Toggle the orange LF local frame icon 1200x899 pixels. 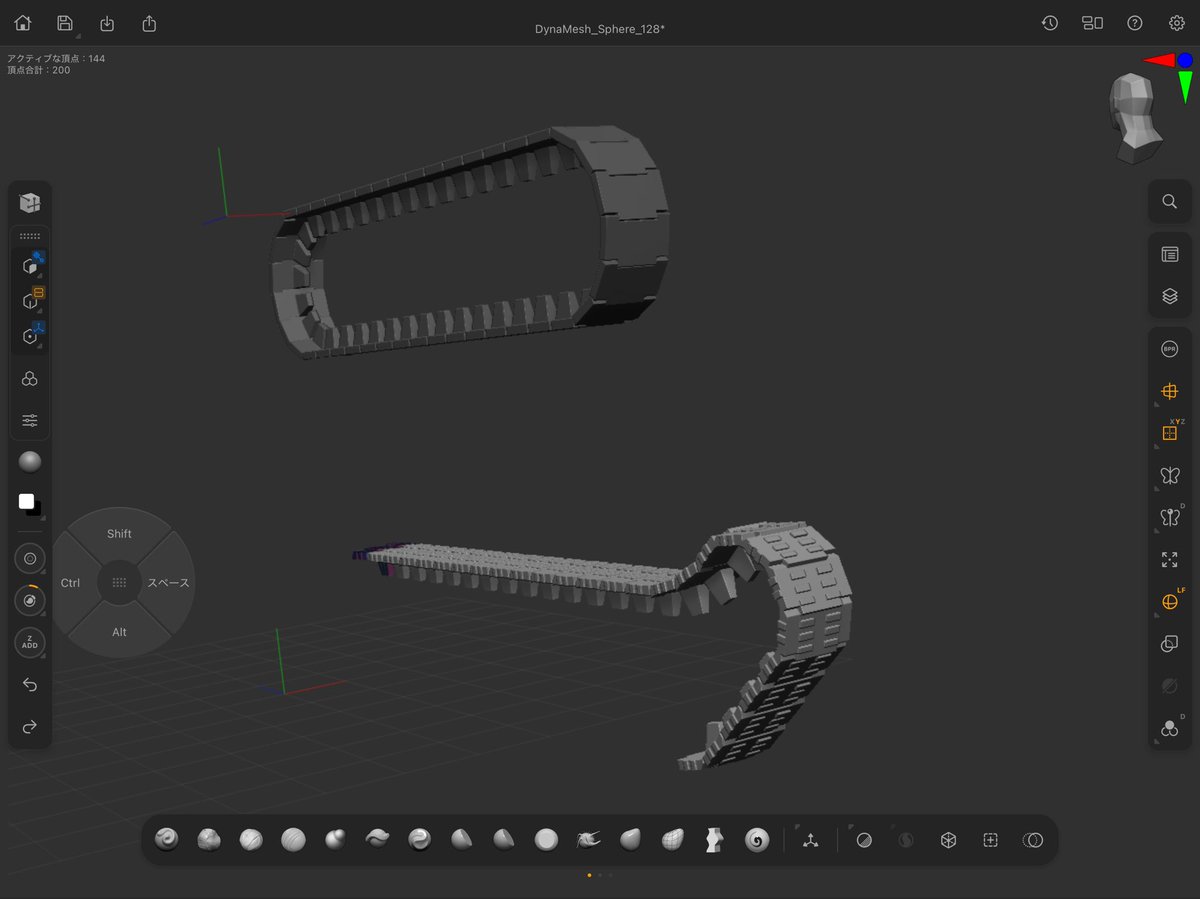tap(1169, 602)
